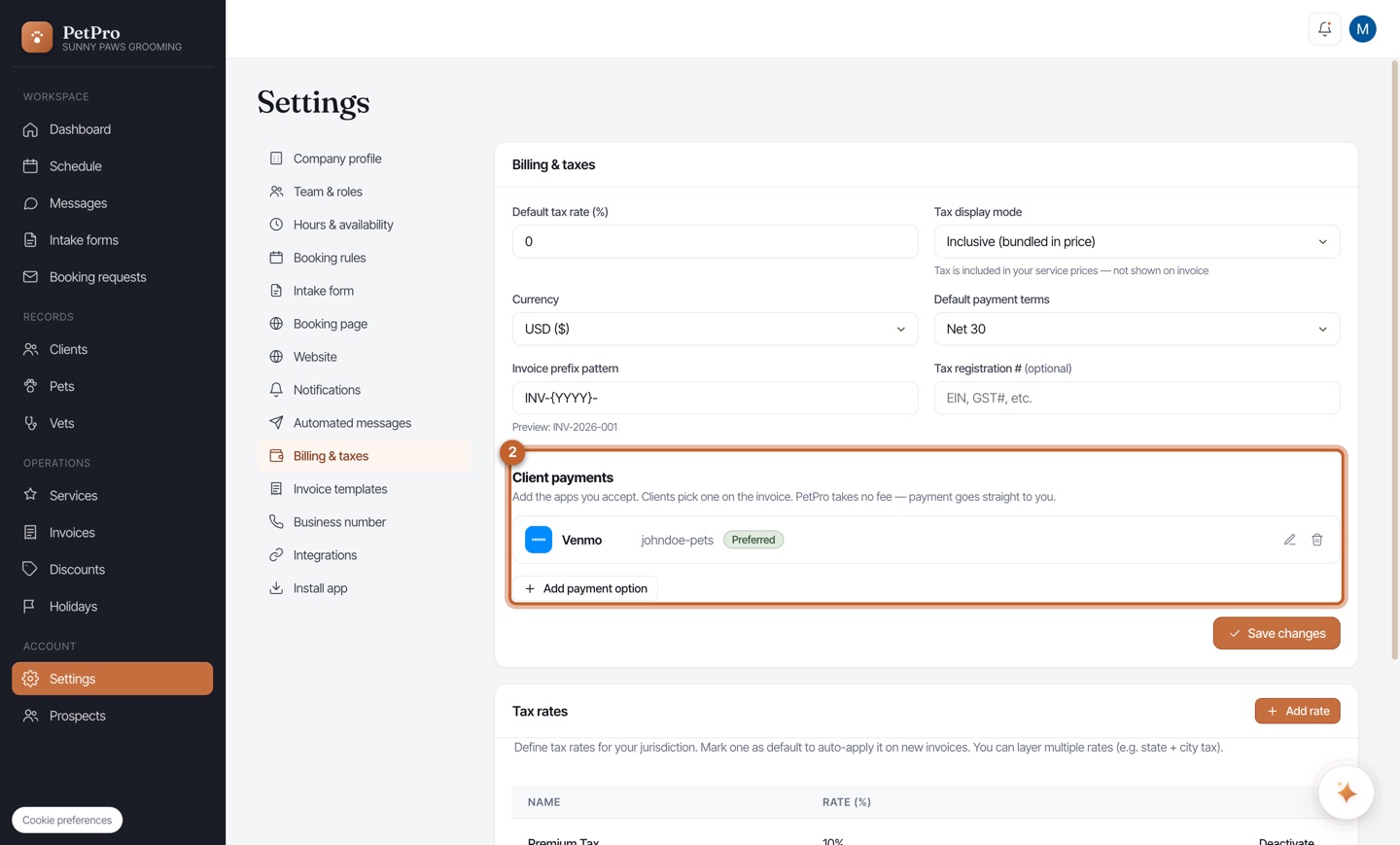Image resolution: width=1400 pixels, height=845 pixels.
Task: Click the Preview: INV-2026-001 text
Action: 565,427
